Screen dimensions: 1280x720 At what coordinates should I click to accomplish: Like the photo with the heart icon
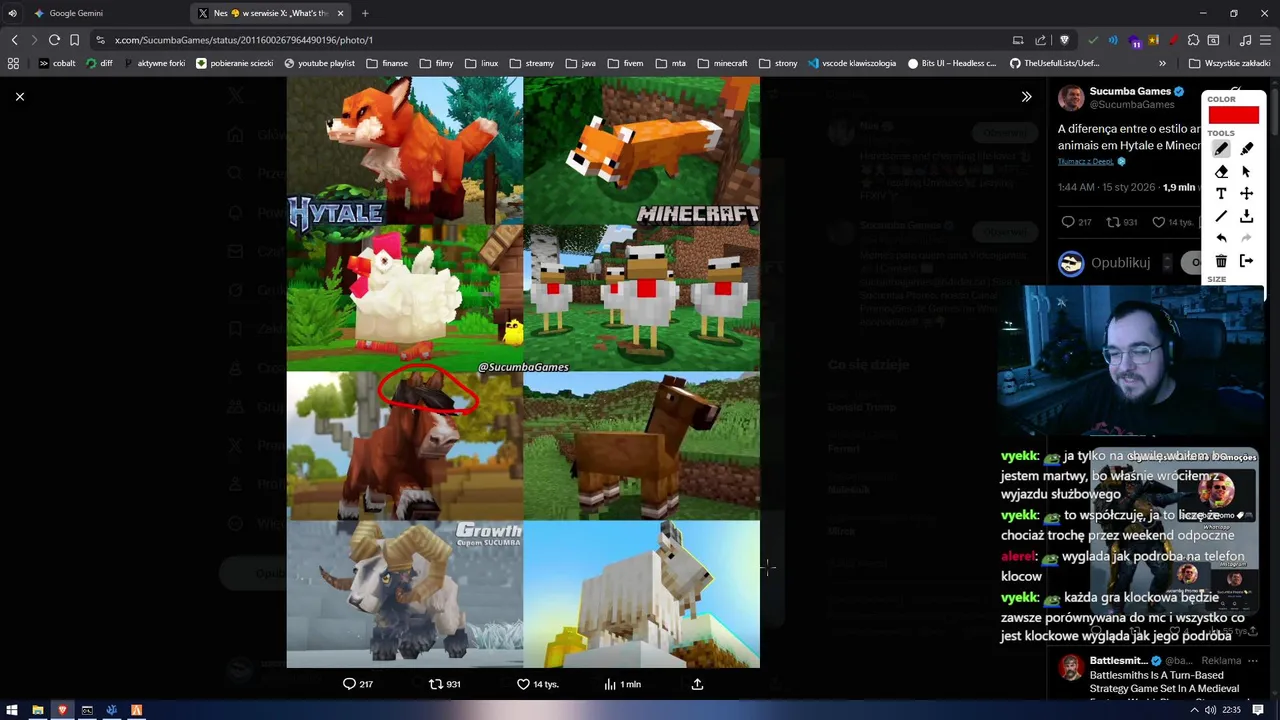[523, 684]
